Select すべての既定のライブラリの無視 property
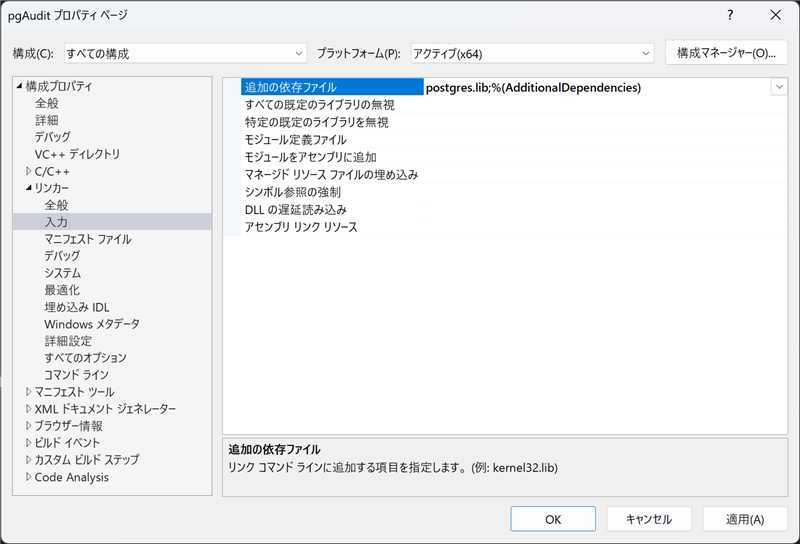Image resolution: width=800 pixels, height=544 pixels. (319, 105)
